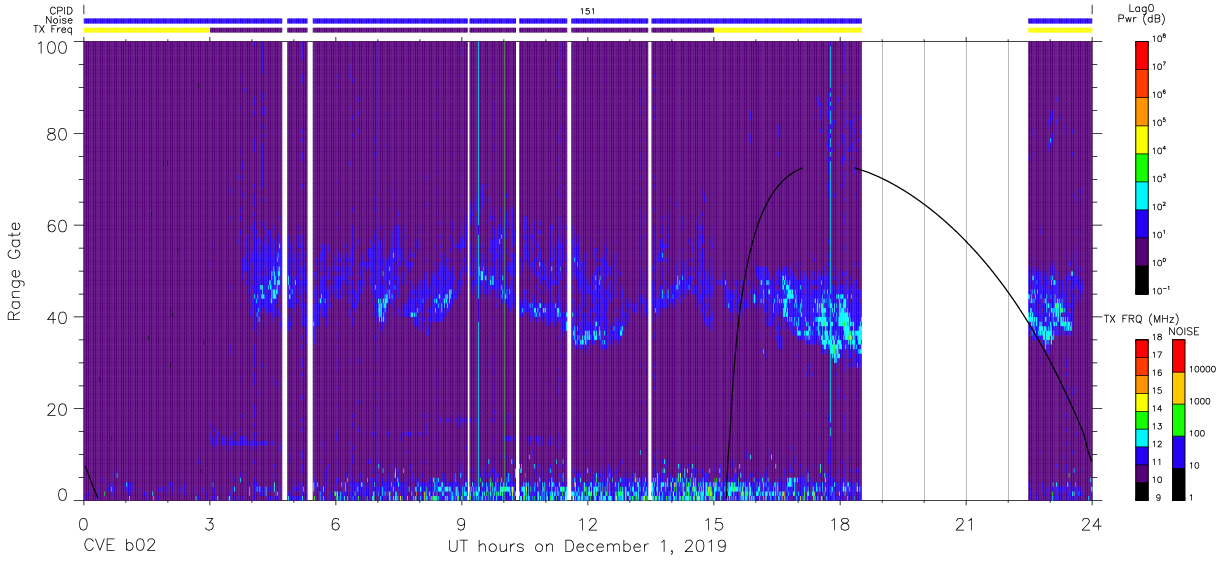This screenshot has height=567, width=1228.
Task: Select the cyan segment of TX FRQ colorbar
Action: pyautogui.click(x=1142, y=436)
